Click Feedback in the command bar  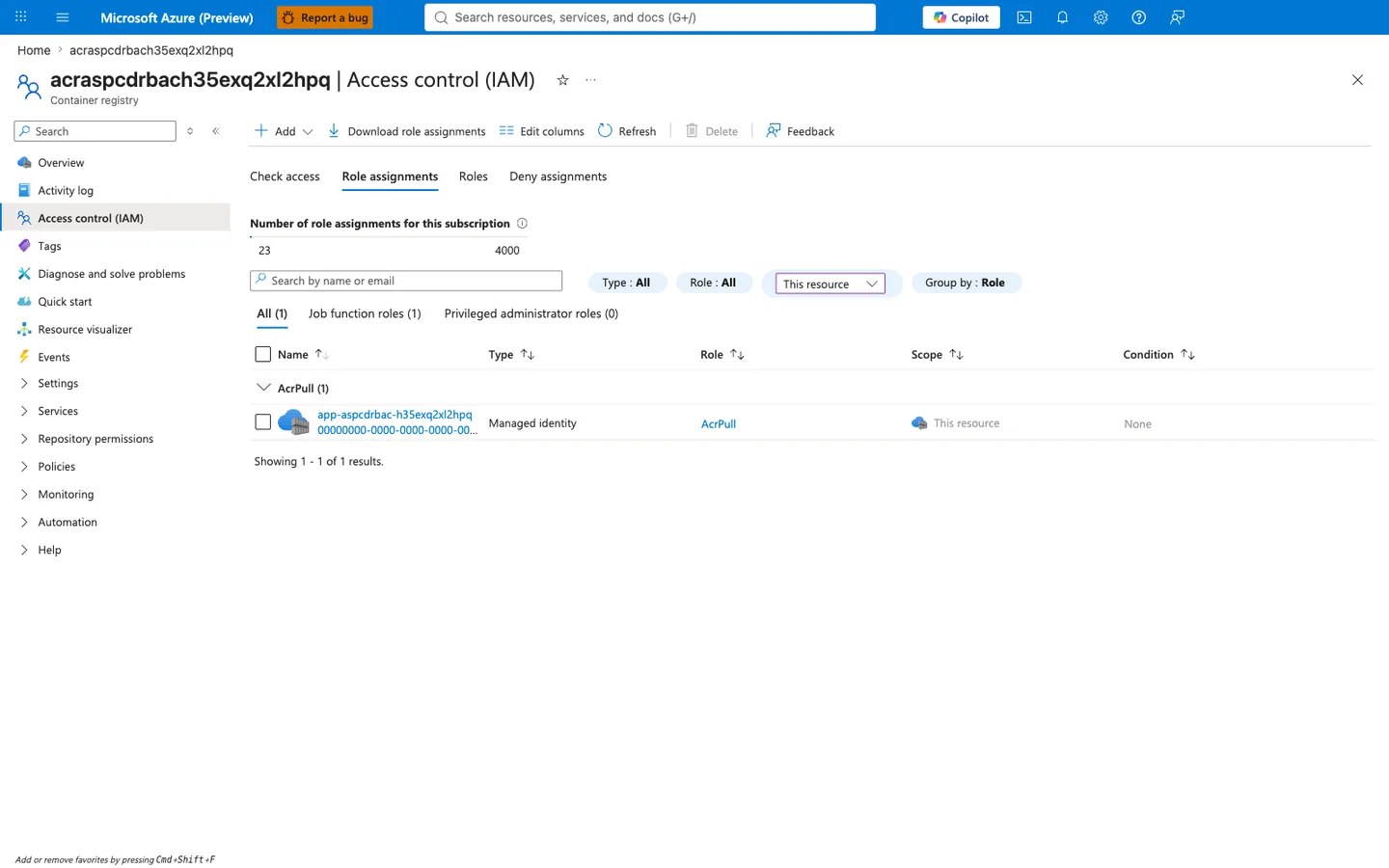(800, 131)
